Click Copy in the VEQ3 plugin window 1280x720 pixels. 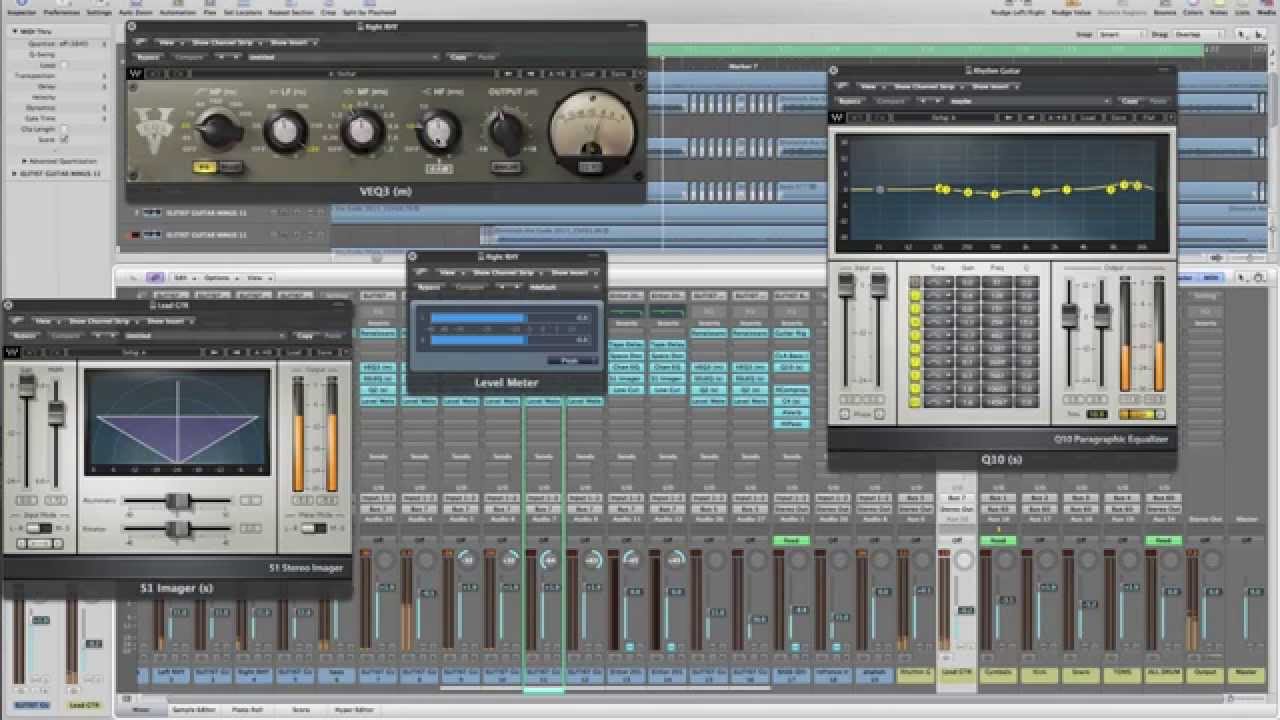(459, 57)
